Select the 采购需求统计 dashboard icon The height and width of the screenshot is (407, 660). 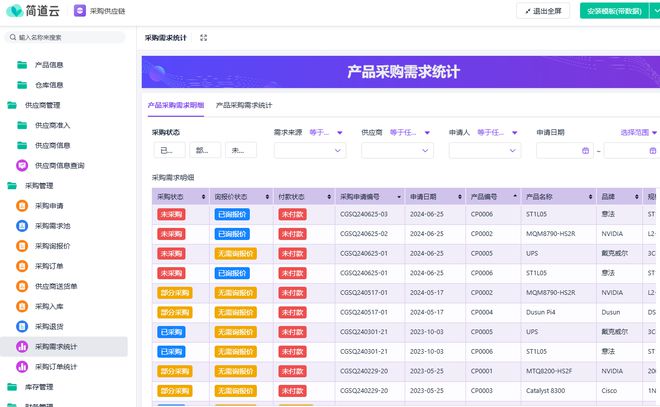point(22,346)
